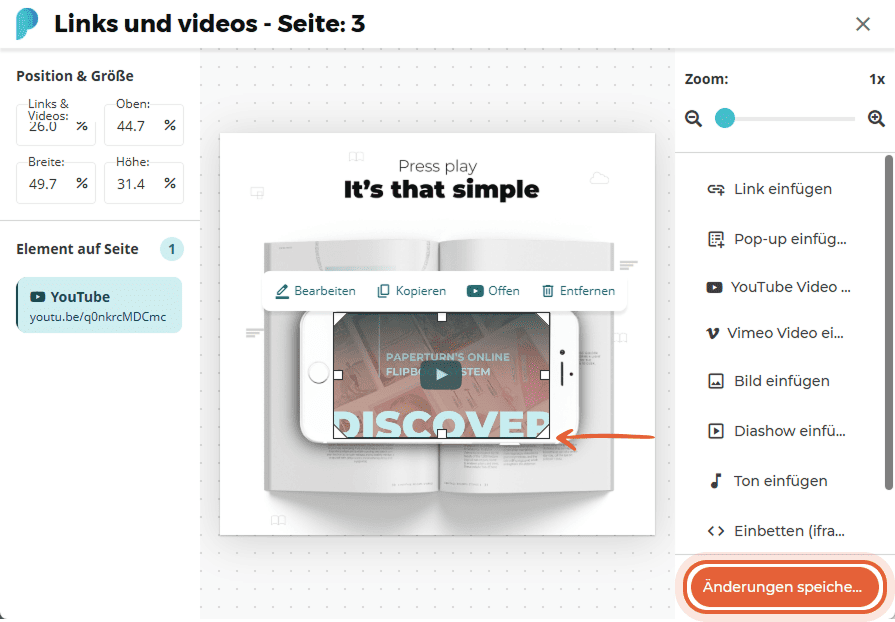Click the Position & Größe heading
This screenshot has width=895, height=622.
(x=75, y=76)
